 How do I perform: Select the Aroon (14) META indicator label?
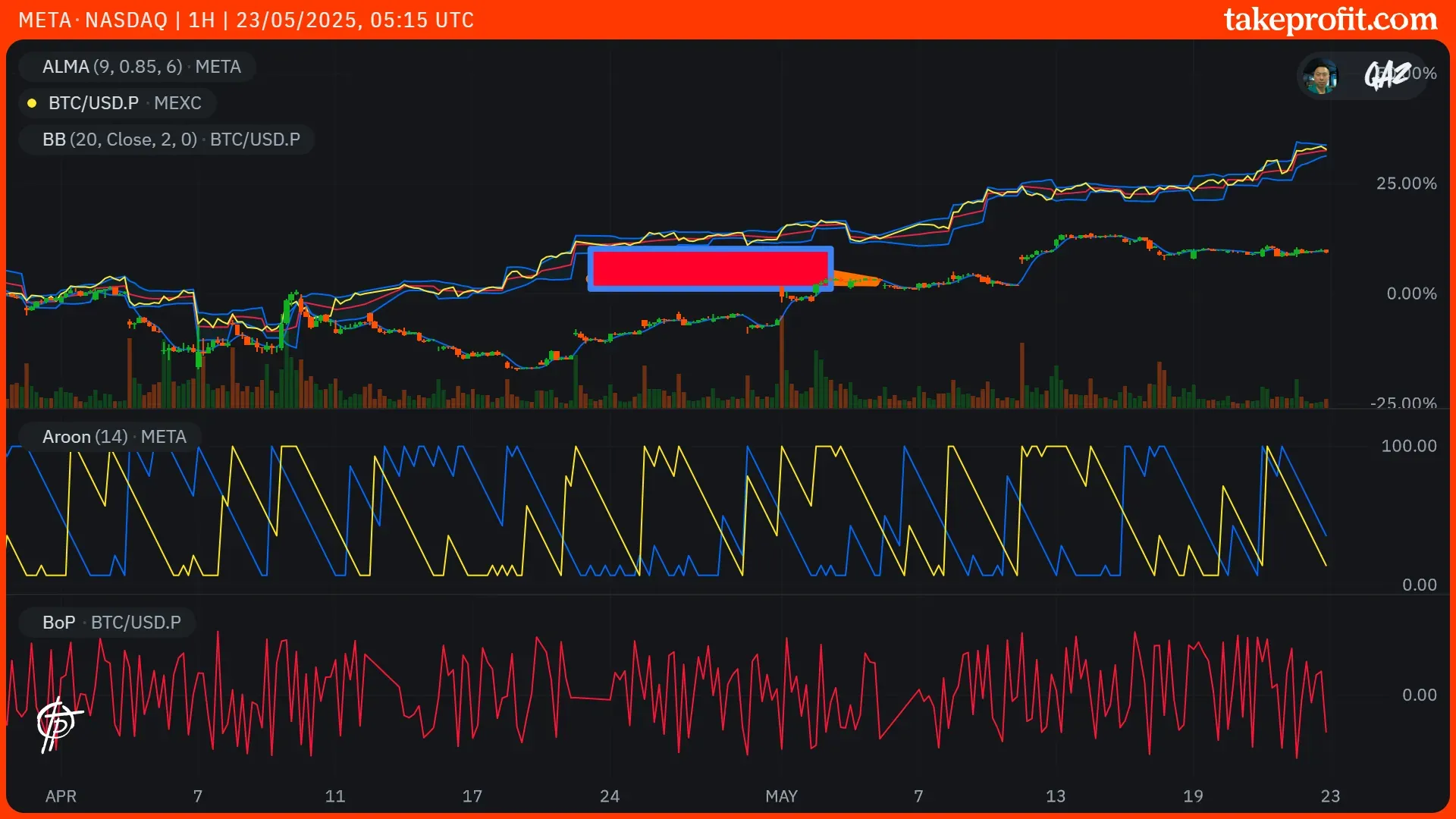114,437
